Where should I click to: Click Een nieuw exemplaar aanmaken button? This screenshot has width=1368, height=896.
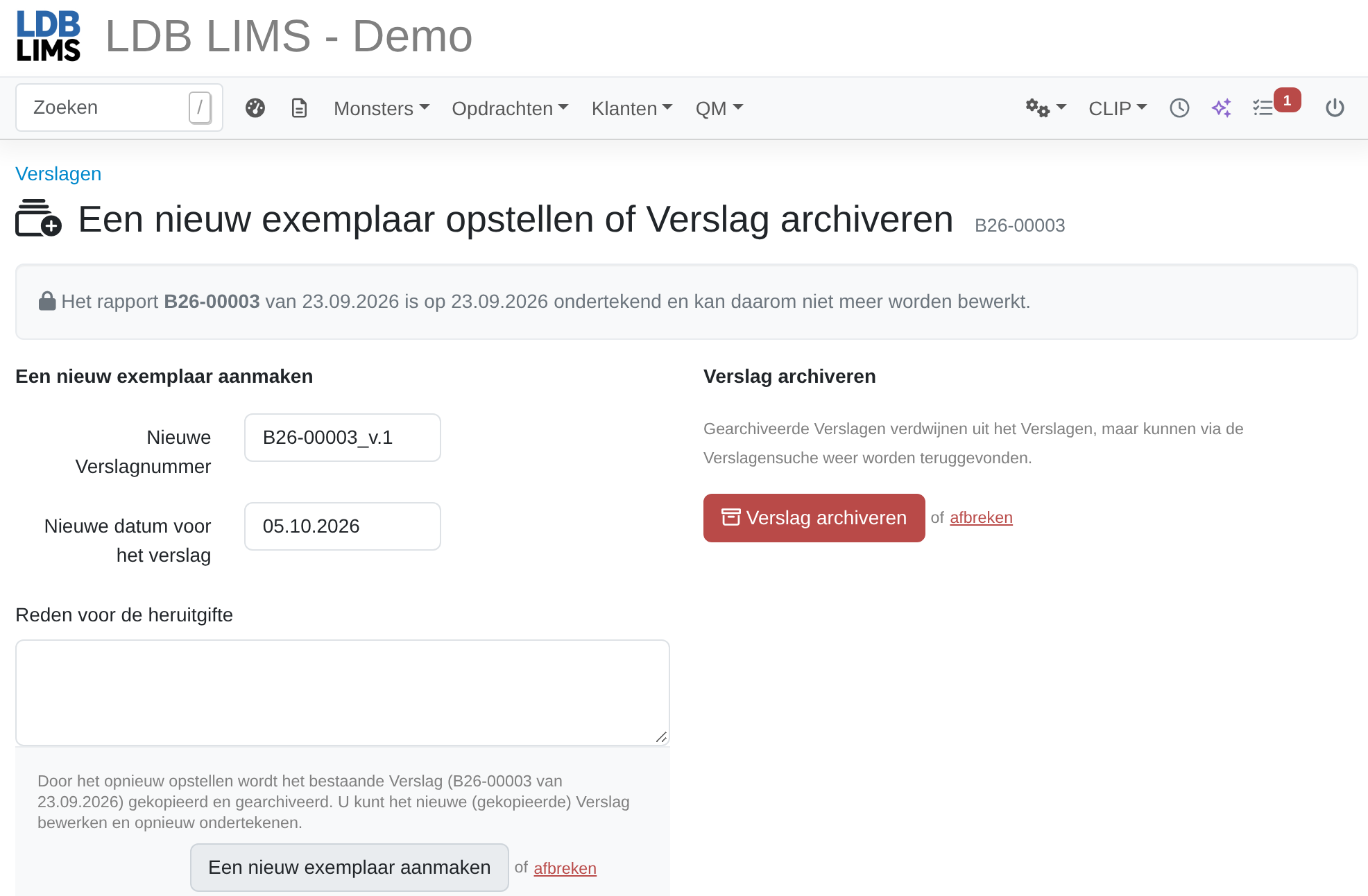click(x=350, y=868)
